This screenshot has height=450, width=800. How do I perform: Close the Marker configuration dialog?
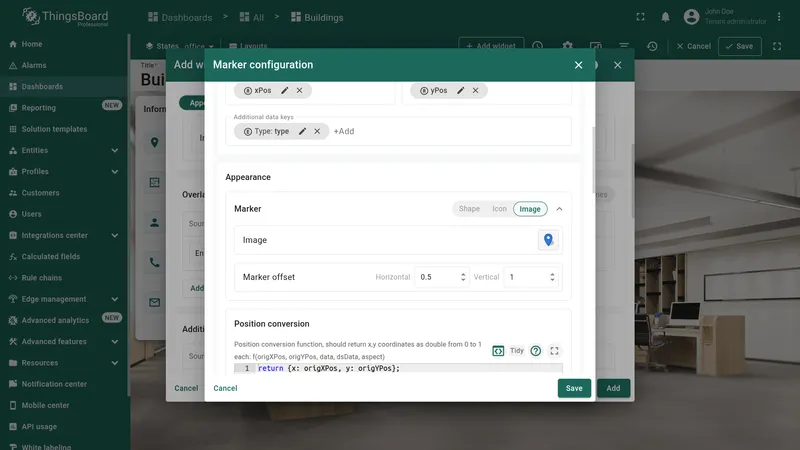[x=578, y=65]
